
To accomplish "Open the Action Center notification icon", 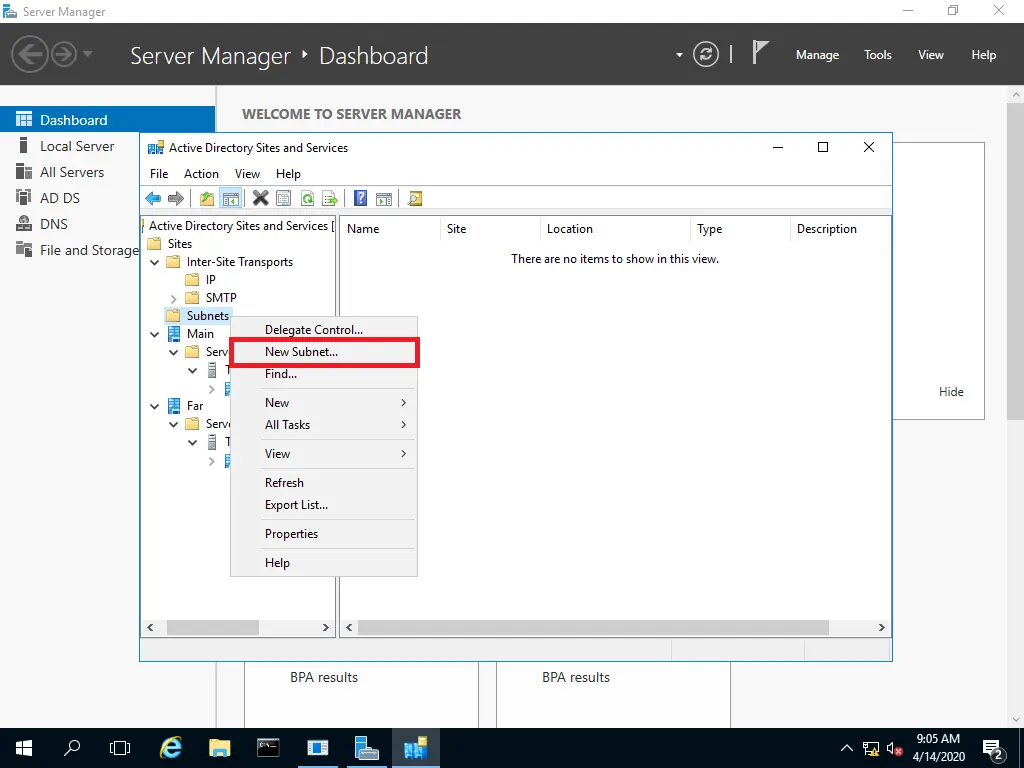I will pos(993,748).
